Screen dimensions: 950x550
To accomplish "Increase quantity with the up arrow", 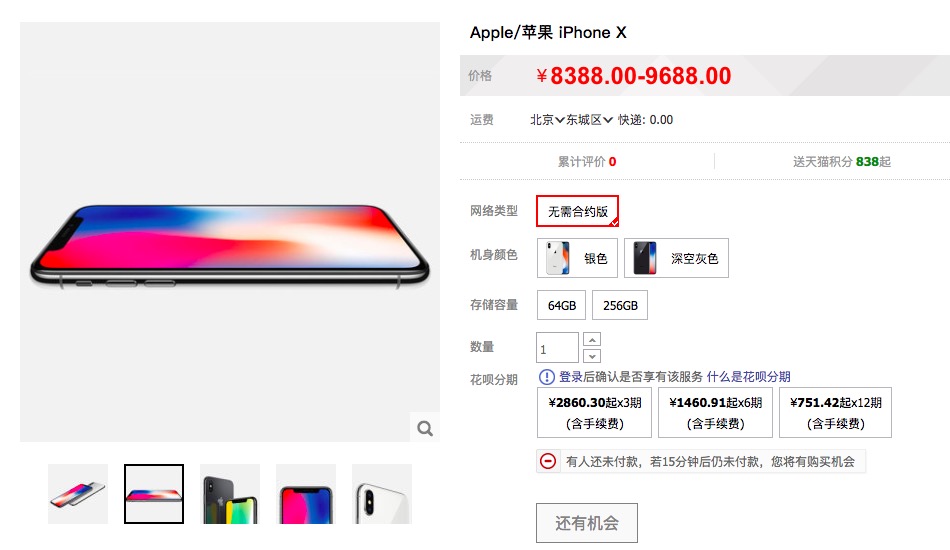I will tap(592, 340).
